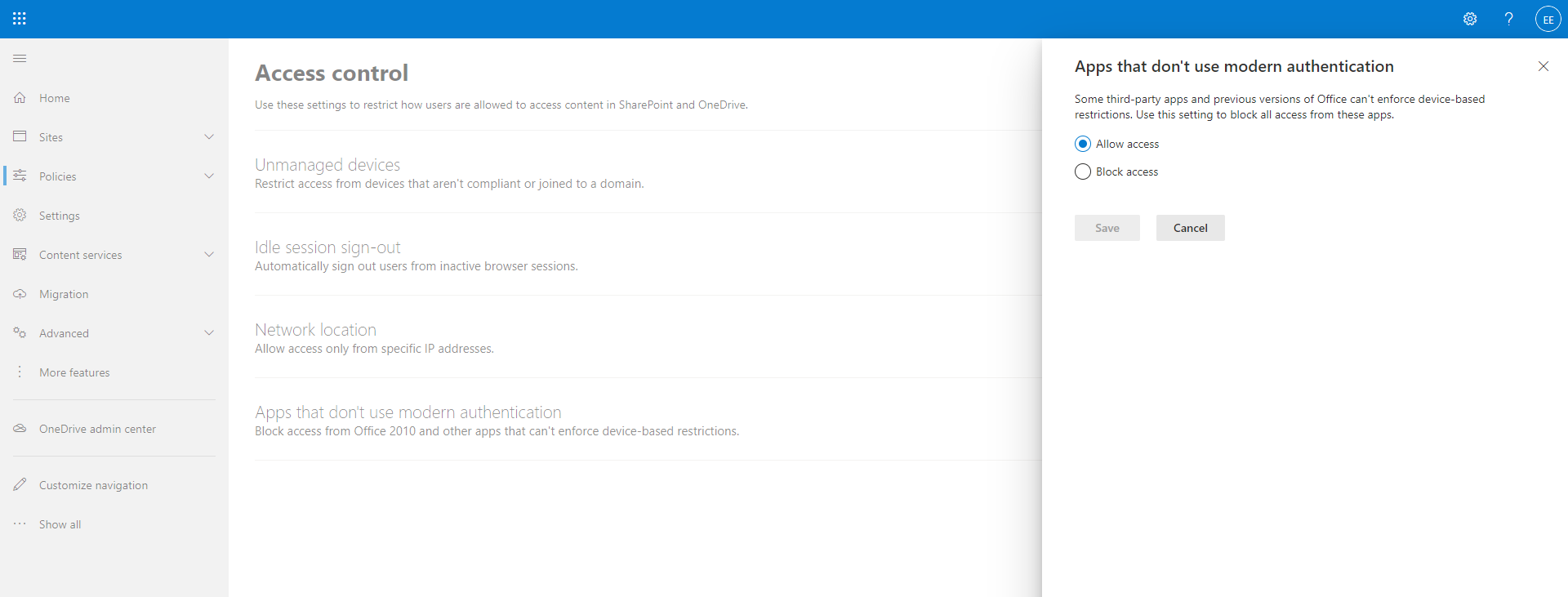
Task: Open settings gear in top bar
Action: tap(1470, 19)
